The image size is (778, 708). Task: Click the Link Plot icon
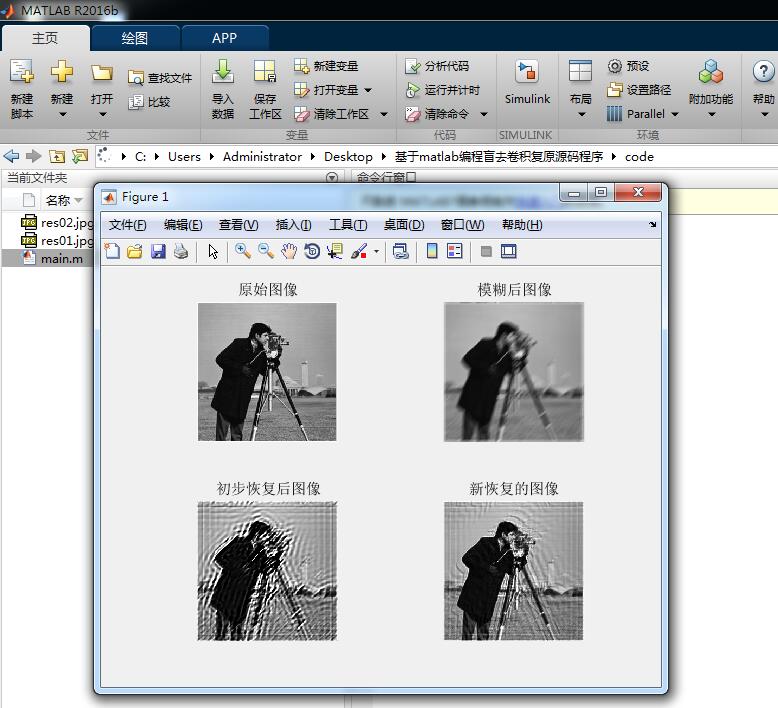coord(401,252)
